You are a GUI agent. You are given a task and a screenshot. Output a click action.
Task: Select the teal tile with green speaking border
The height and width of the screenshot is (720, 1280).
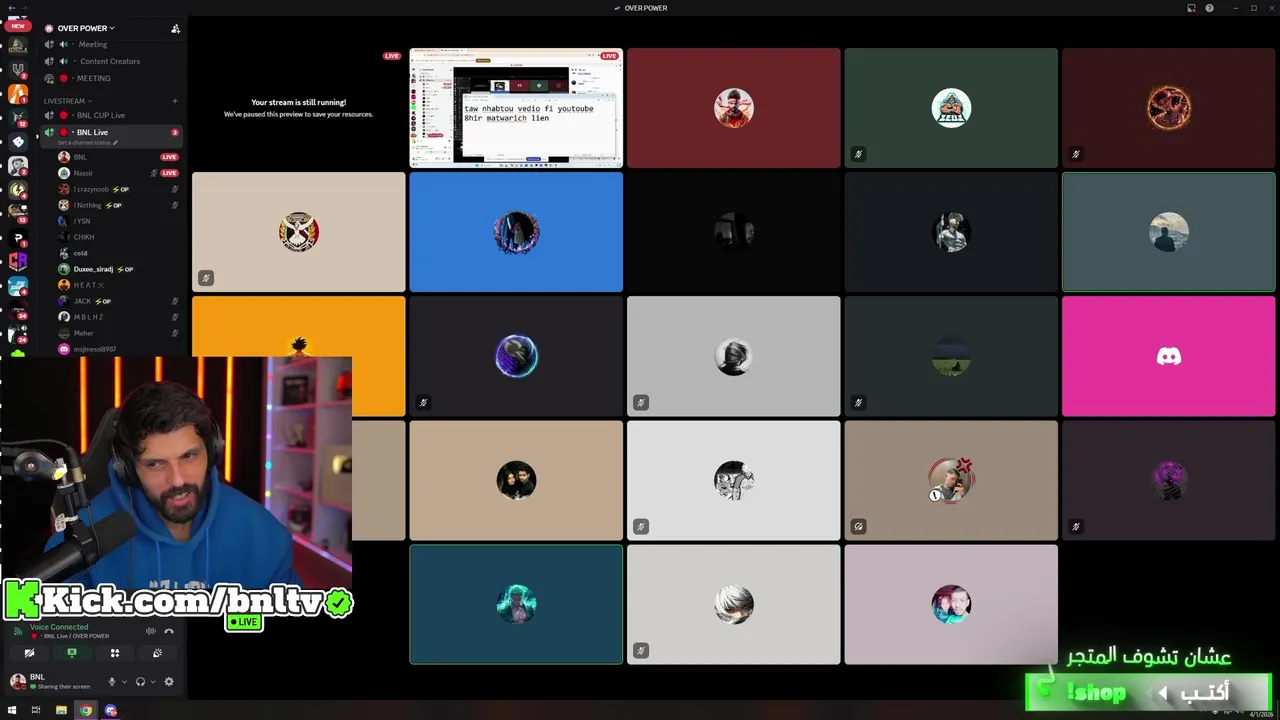pos(516,604)
